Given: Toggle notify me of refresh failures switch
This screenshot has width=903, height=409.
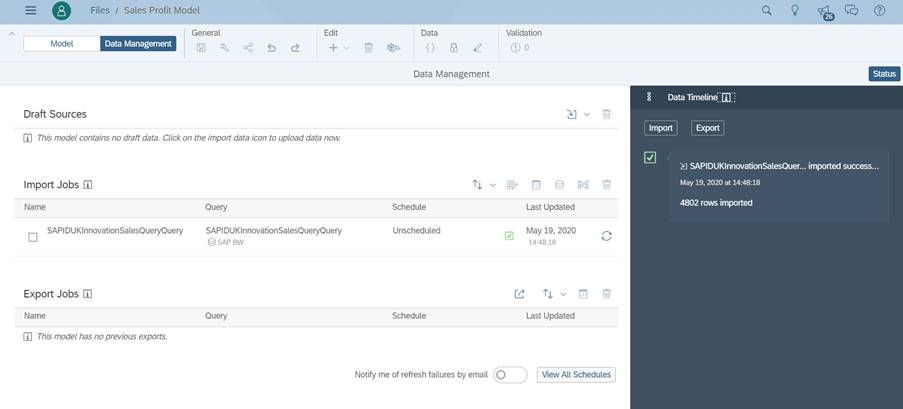Looking at the screenshot, I should 509,375.
